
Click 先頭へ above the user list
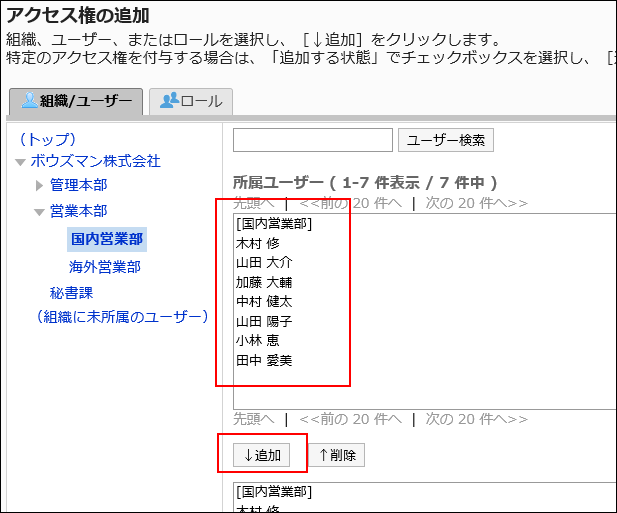pyautogui.click(x=253, y=203)
